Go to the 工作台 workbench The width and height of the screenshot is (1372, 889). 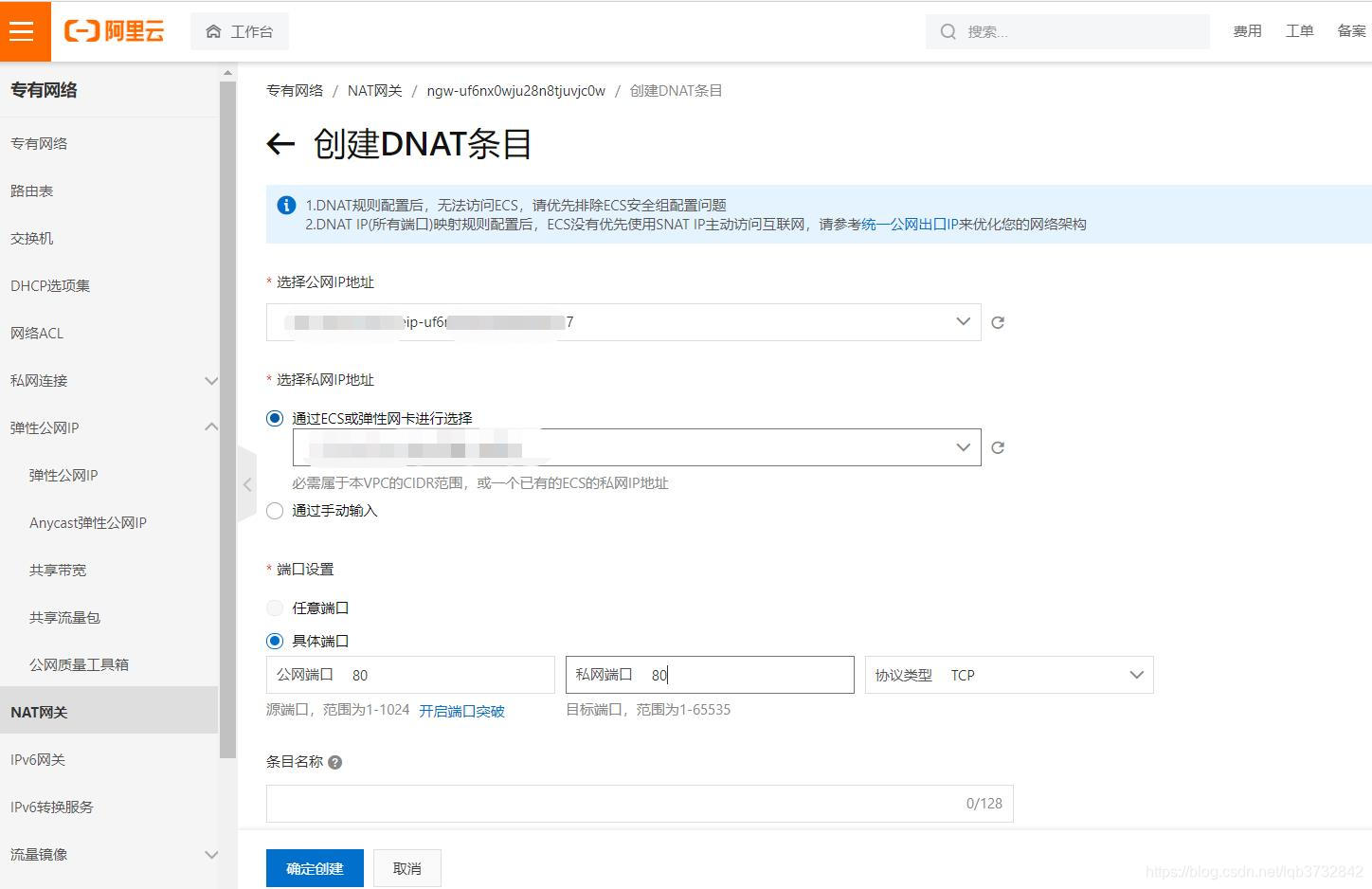pos(240,31)
